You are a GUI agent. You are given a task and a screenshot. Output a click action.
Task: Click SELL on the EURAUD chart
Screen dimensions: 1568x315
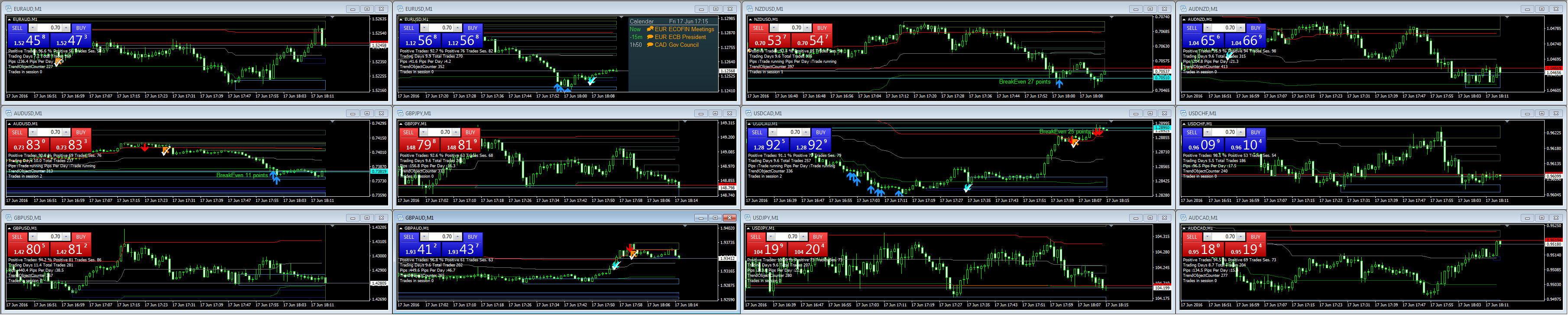point(17,28)
